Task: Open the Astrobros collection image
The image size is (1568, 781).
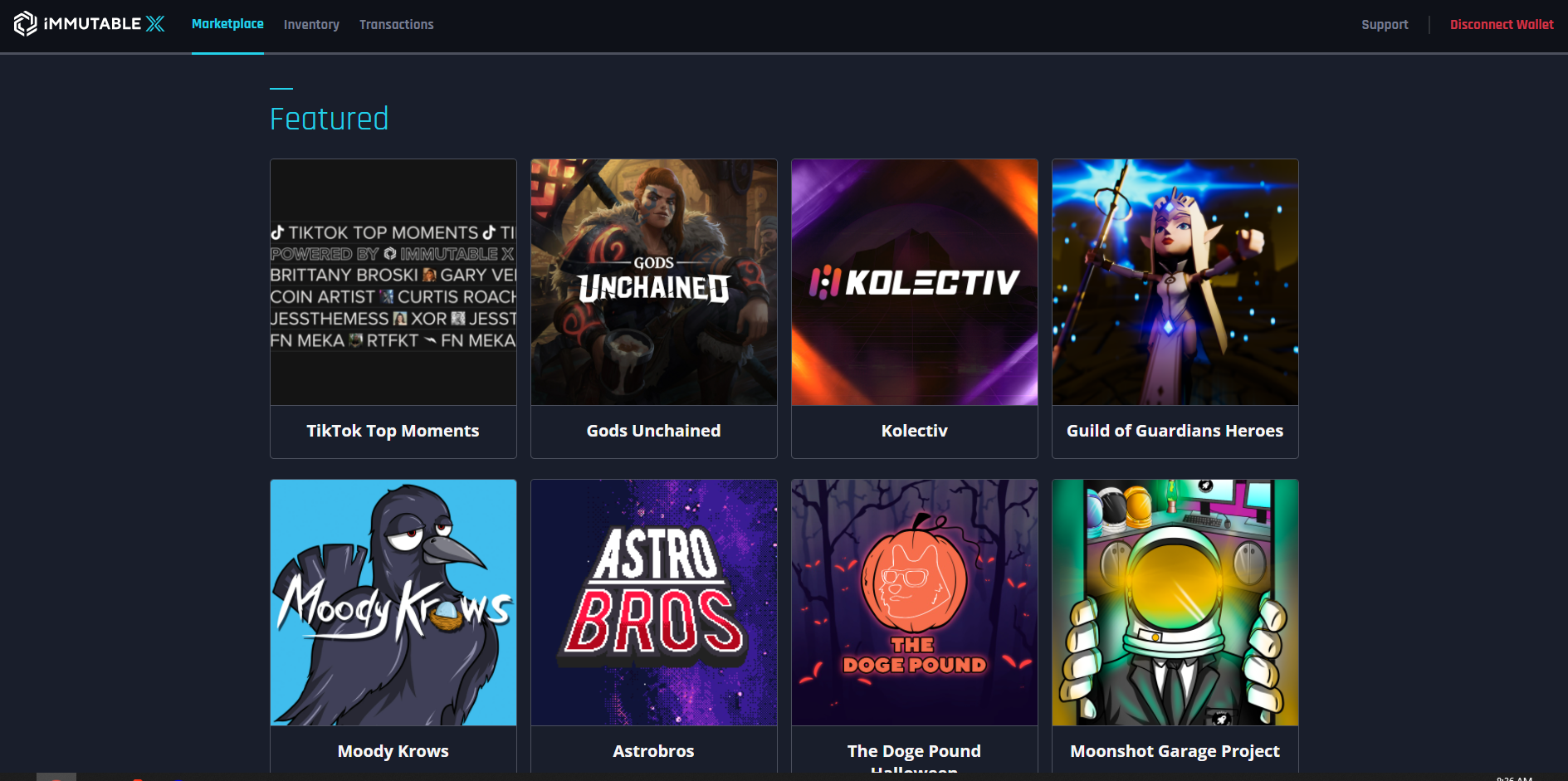Action: pyautogui.click(x=654, y=603)
